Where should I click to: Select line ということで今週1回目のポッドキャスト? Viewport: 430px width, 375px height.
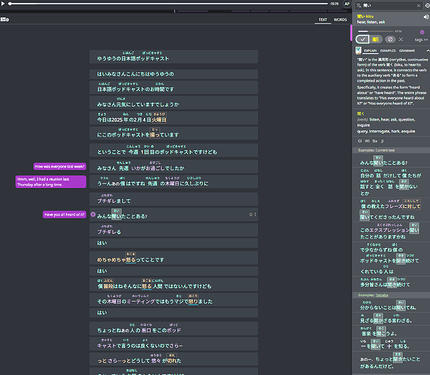point(174,150)
